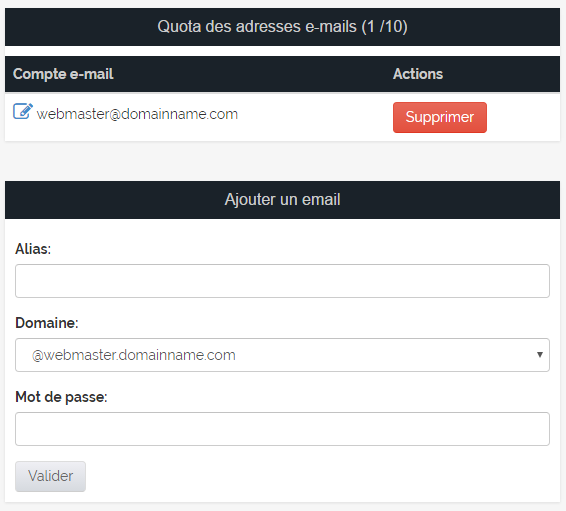Click the word Compte in the table header
The image size is (566, 511).
point(39,74)
